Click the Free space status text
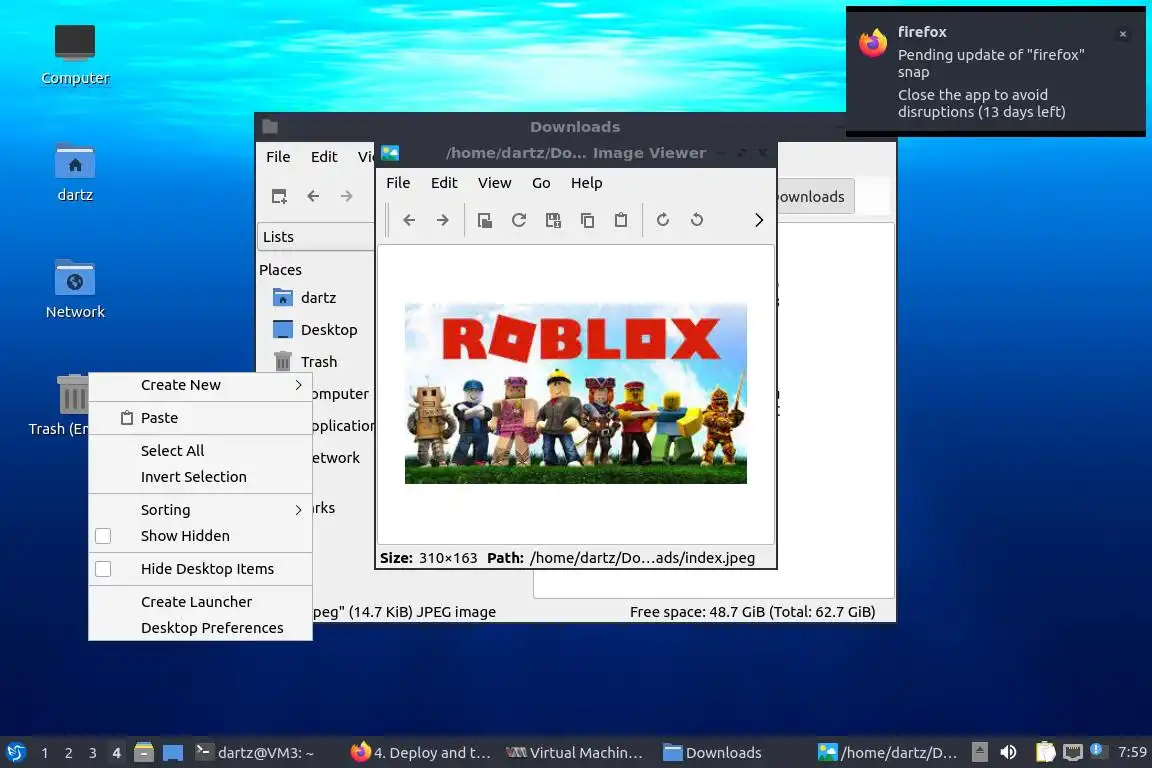The image size is (1152, 768). click(752, 611)
